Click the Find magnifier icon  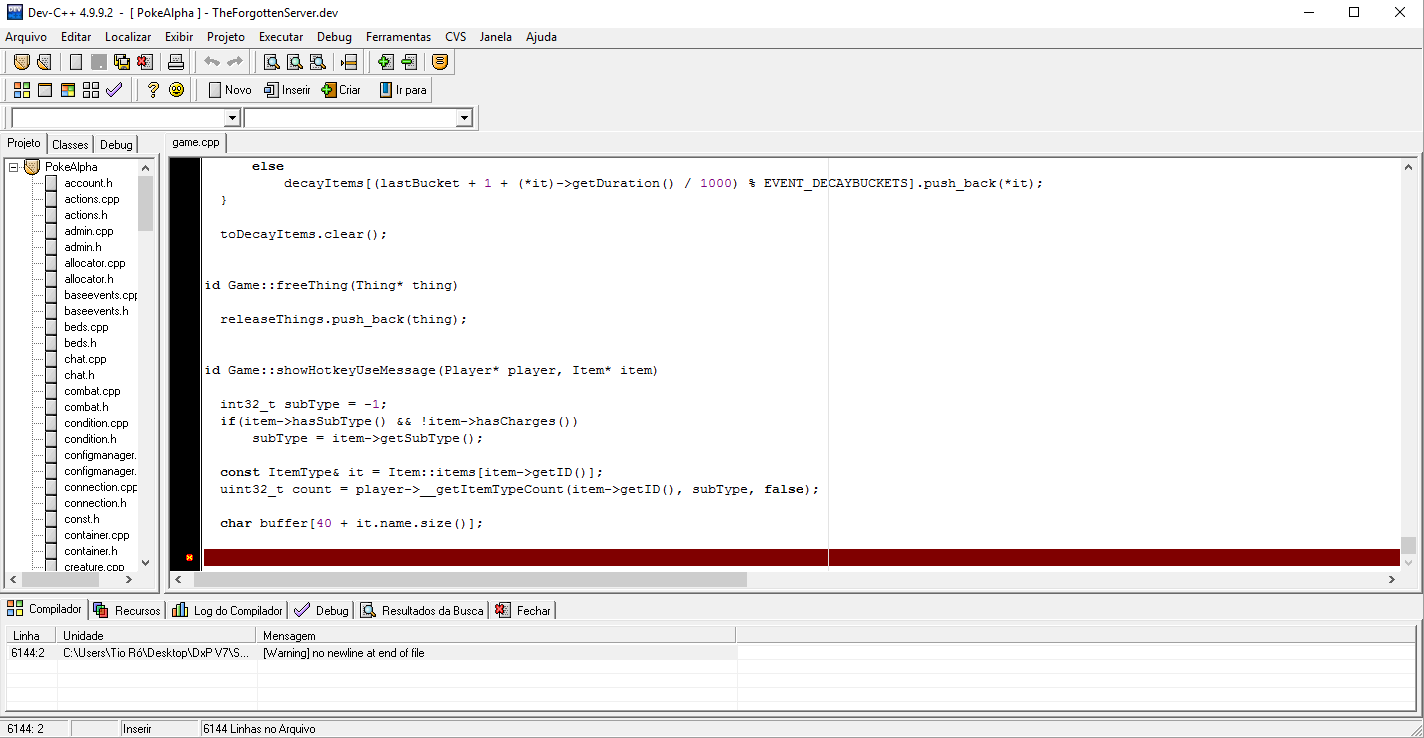point(272,62)
